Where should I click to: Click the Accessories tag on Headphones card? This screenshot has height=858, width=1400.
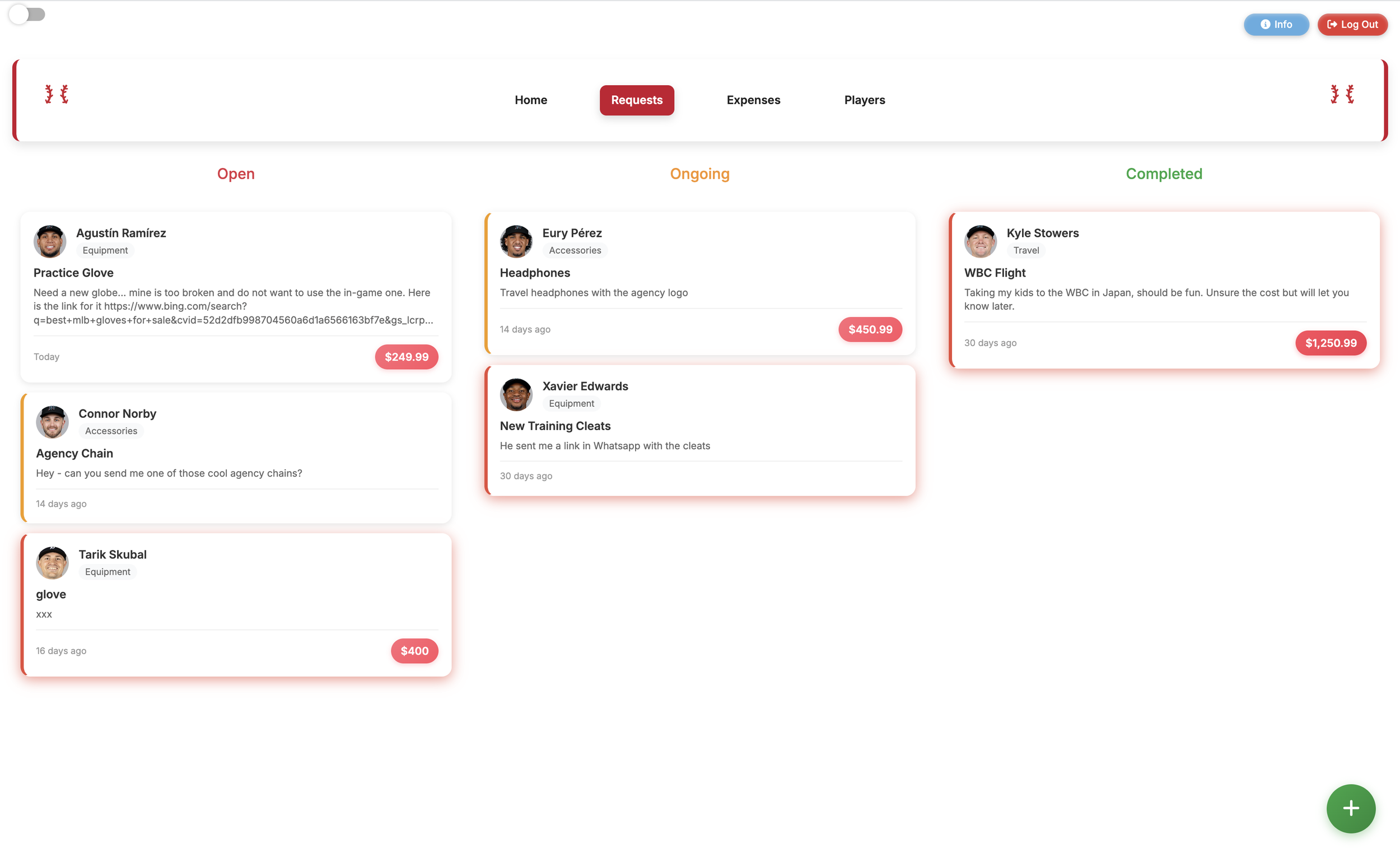[575, 250]
